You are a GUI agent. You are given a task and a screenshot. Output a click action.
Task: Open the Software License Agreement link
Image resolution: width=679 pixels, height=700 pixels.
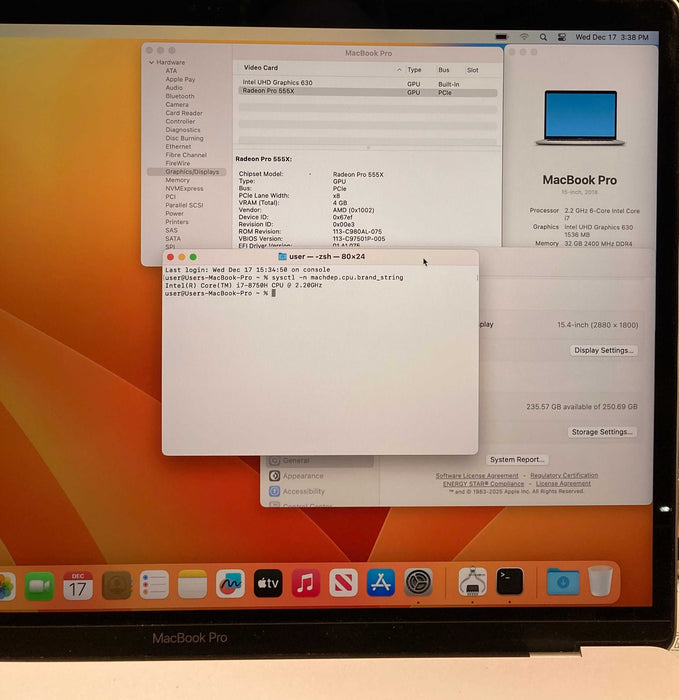coord(477,475)
